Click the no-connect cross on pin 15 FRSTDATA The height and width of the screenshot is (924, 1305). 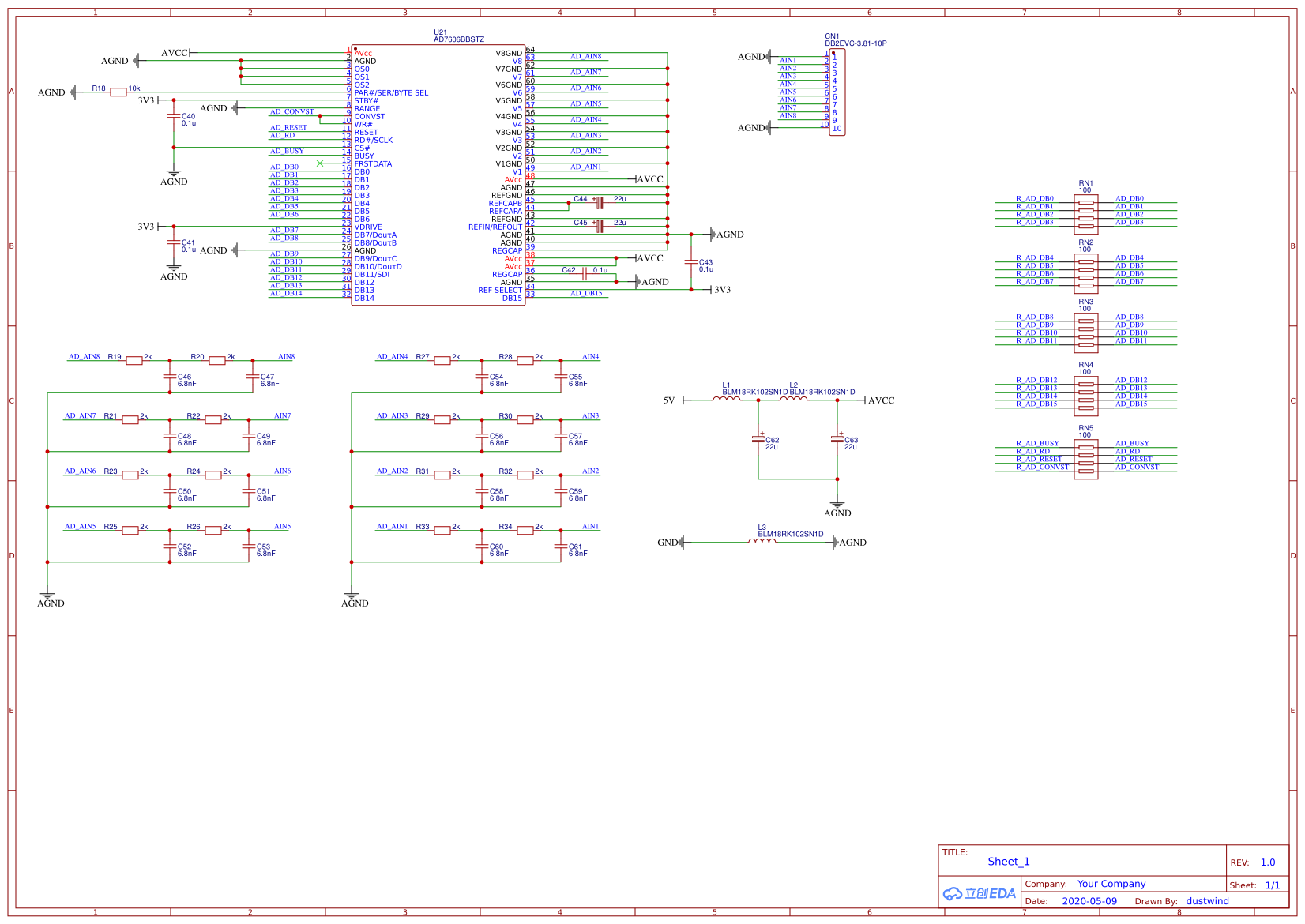click(x=321, y=164)
